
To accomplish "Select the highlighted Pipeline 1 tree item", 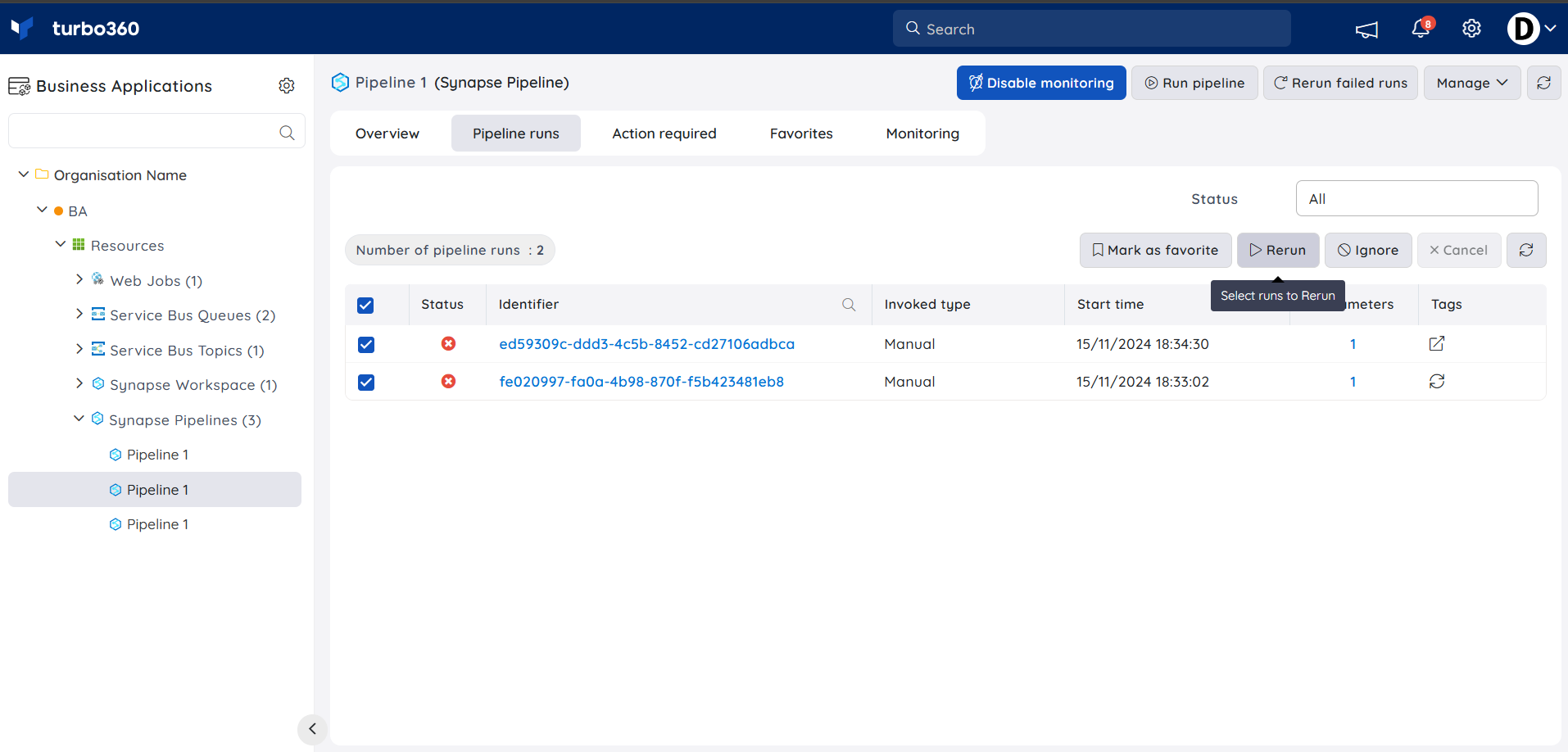I will tap(155, 490).
